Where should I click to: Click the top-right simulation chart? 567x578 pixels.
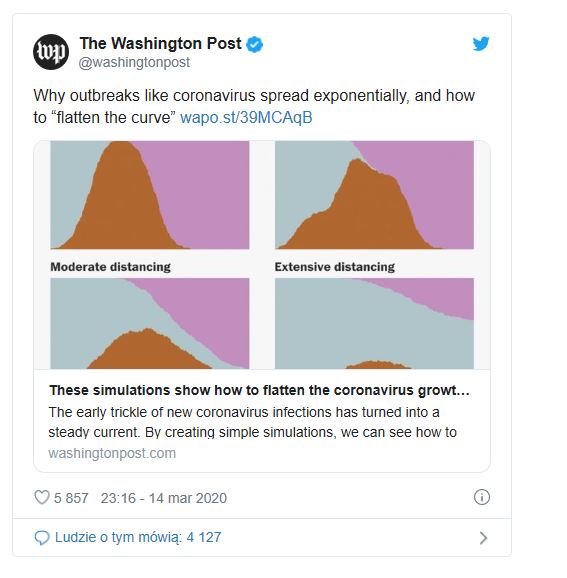click(x=374, y=195)
